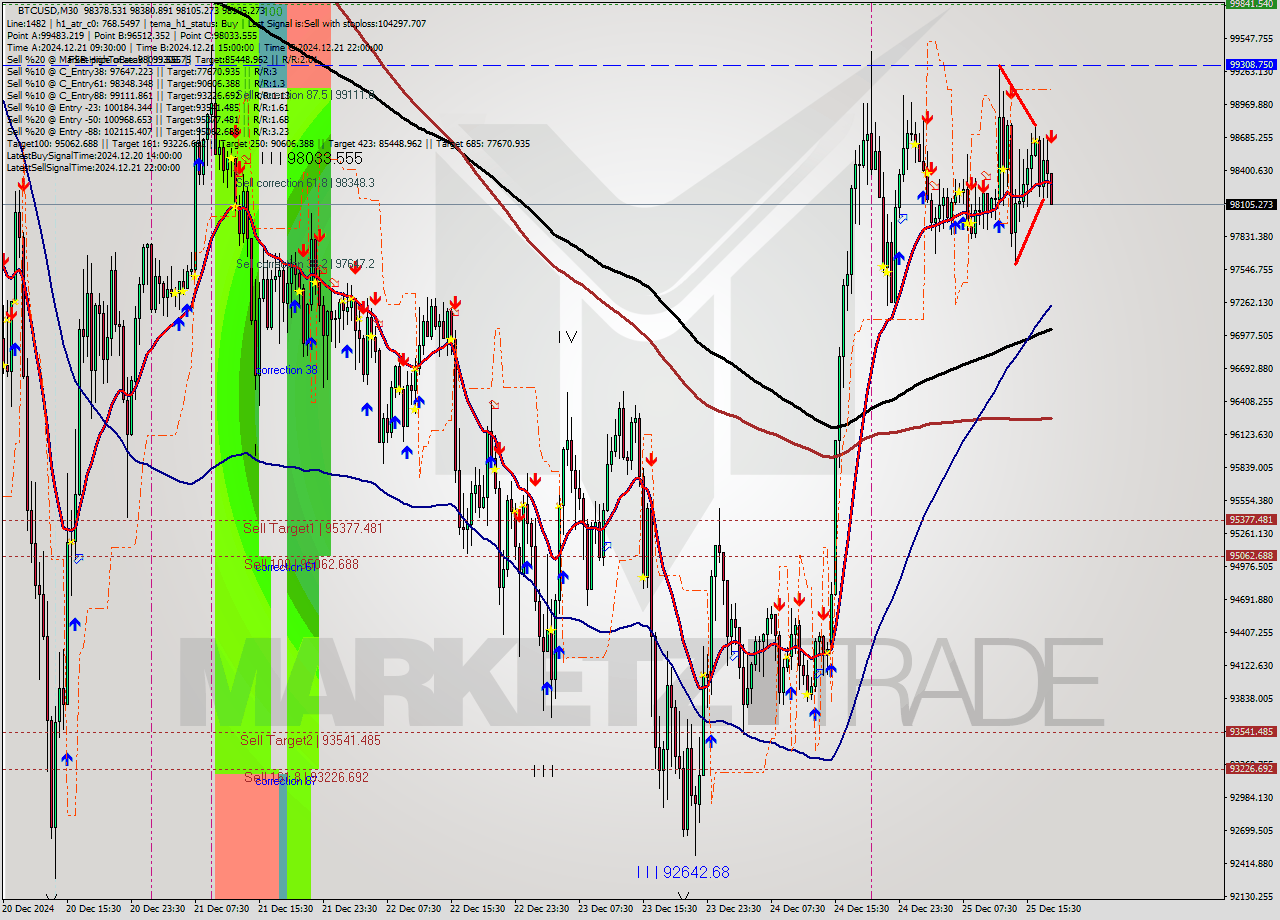Select the Sell %20 @ Entry -88 line
Screen dimensions: 1280x920
pyautogui.click(x=147, y=131)
